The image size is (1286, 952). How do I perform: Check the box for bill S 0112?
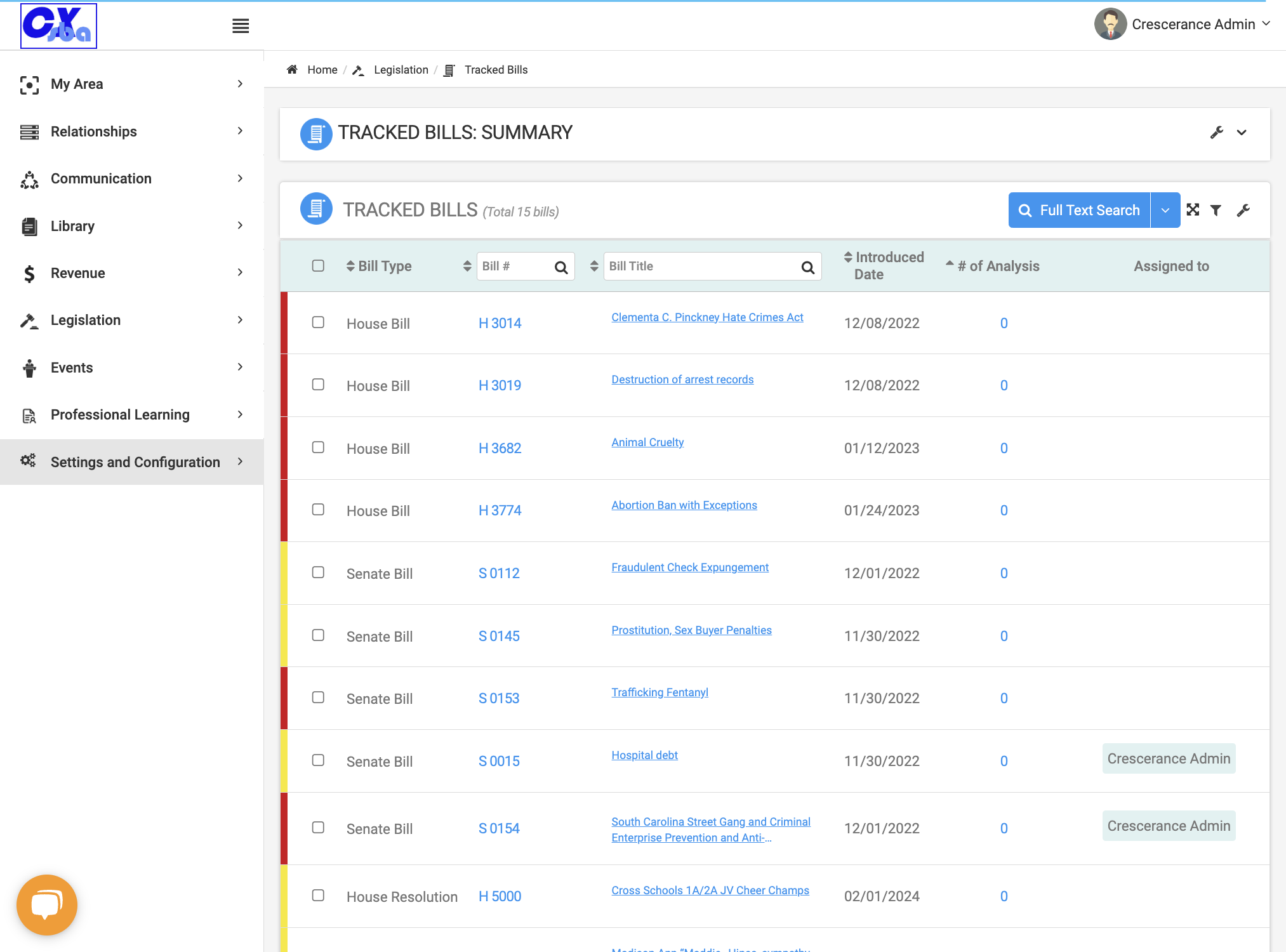(x=318, y=572)
